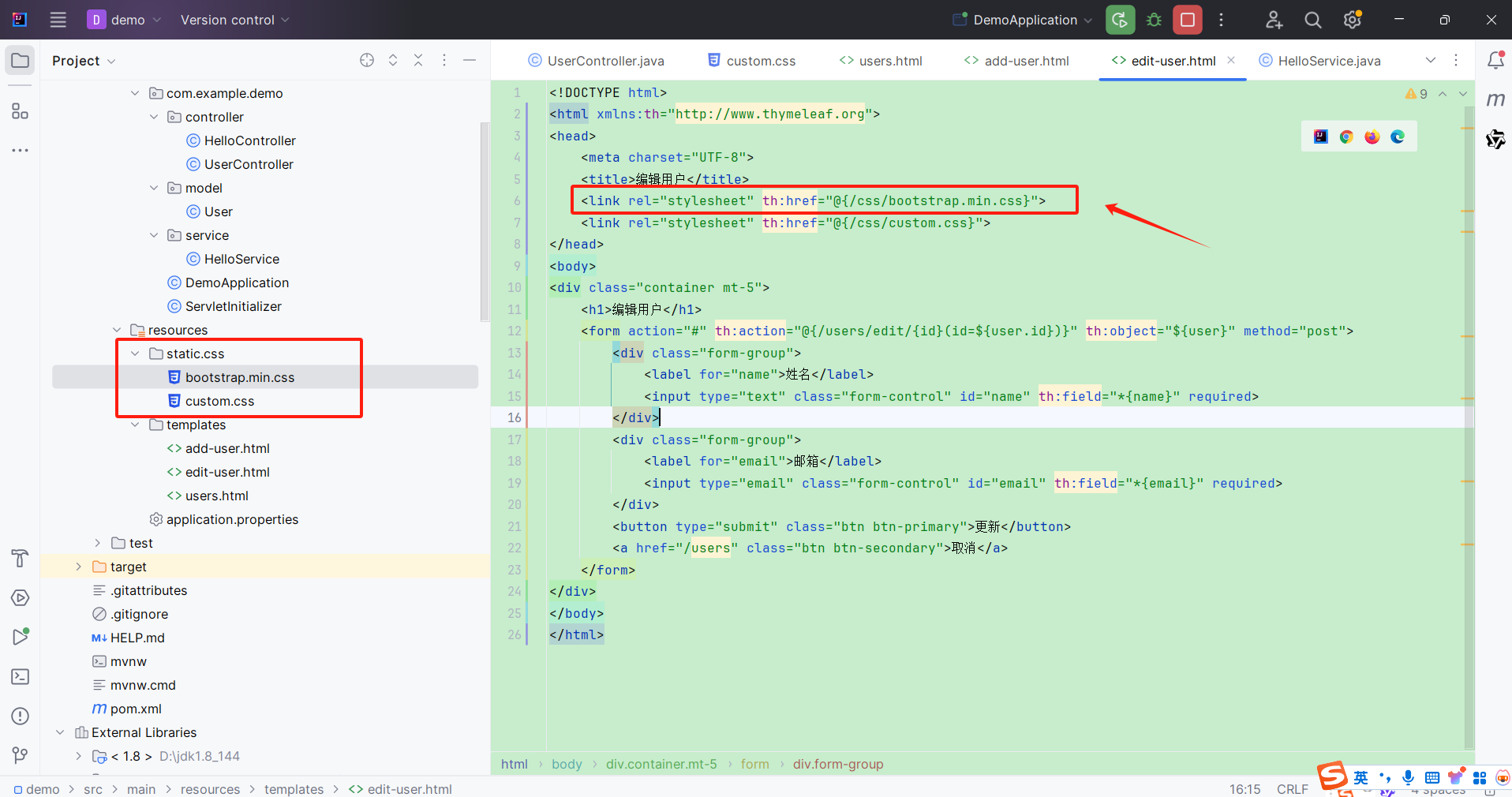Stop the application with the red stop icon
Screen dimensions: 1512x797
click(1187, 20)
